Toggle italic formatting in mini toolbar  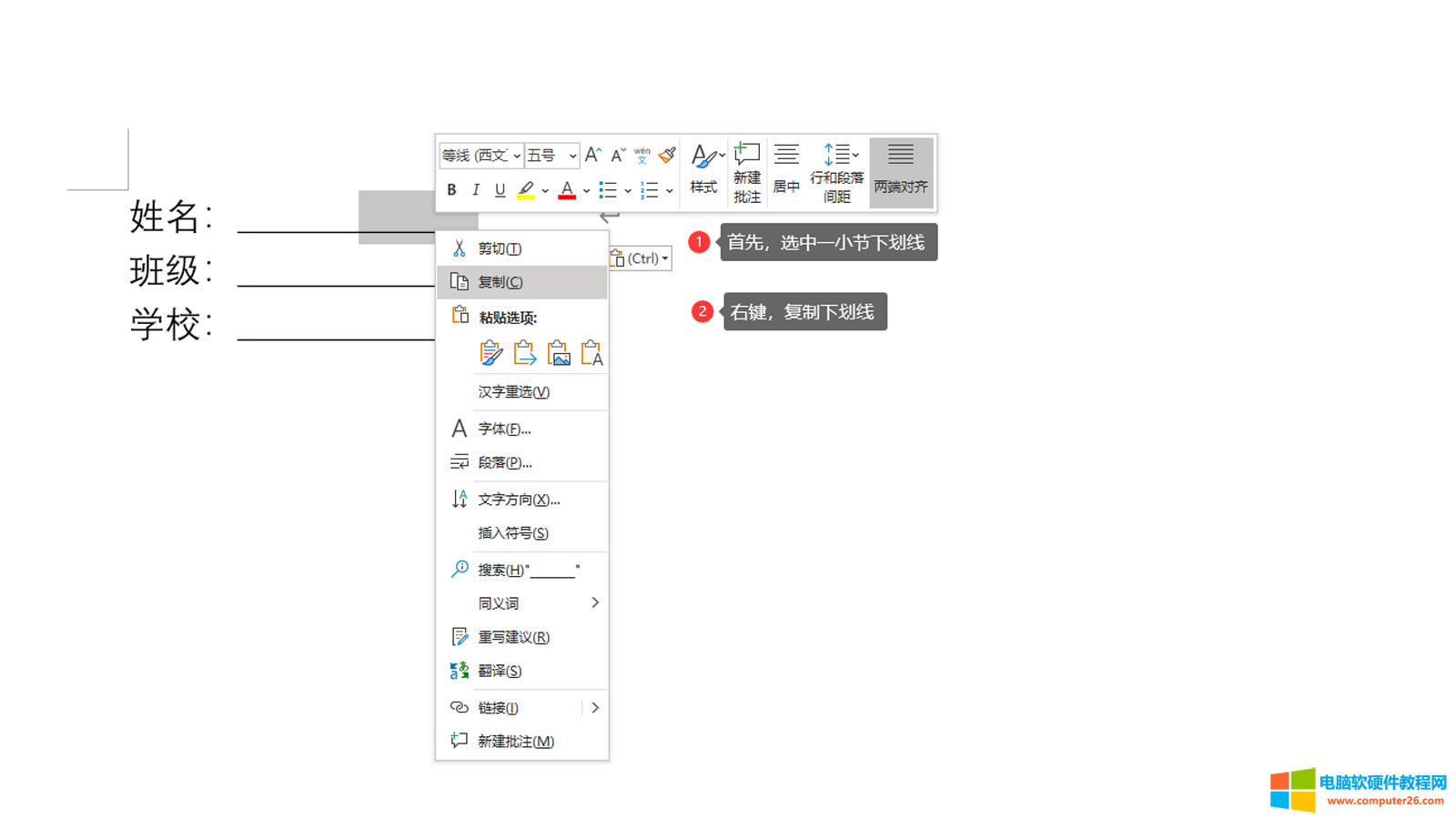pos(475,190)
